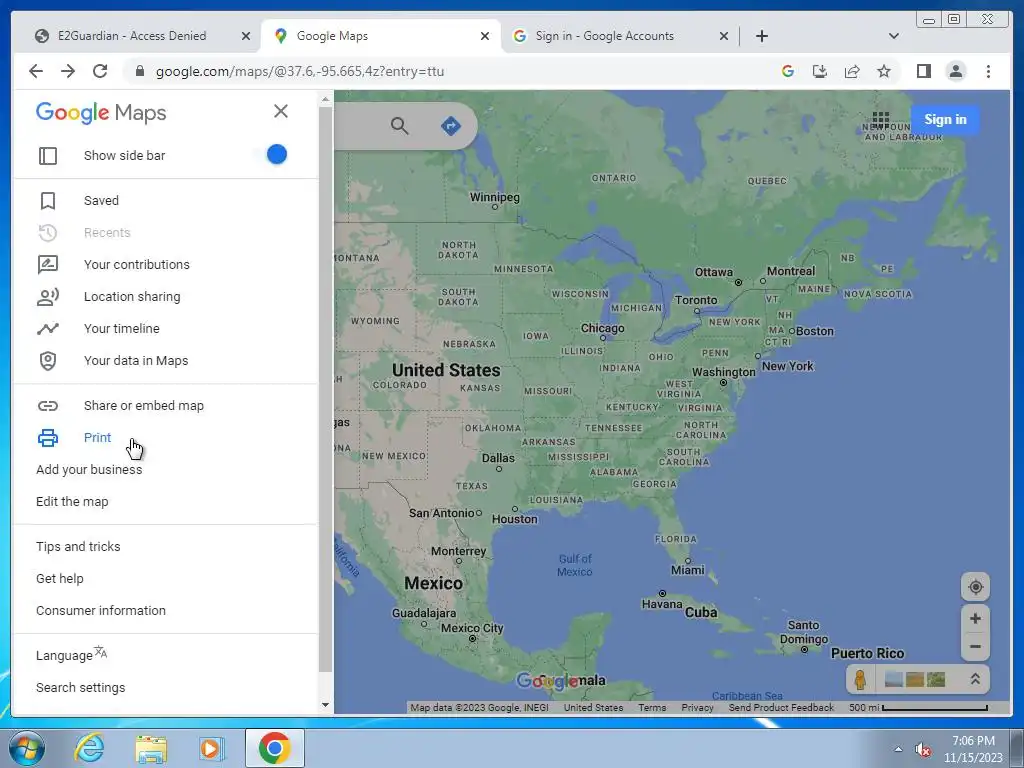This screenshot has width=1024, height=768.
Task: Expand the map layers chevron
Action: (974, 679)
